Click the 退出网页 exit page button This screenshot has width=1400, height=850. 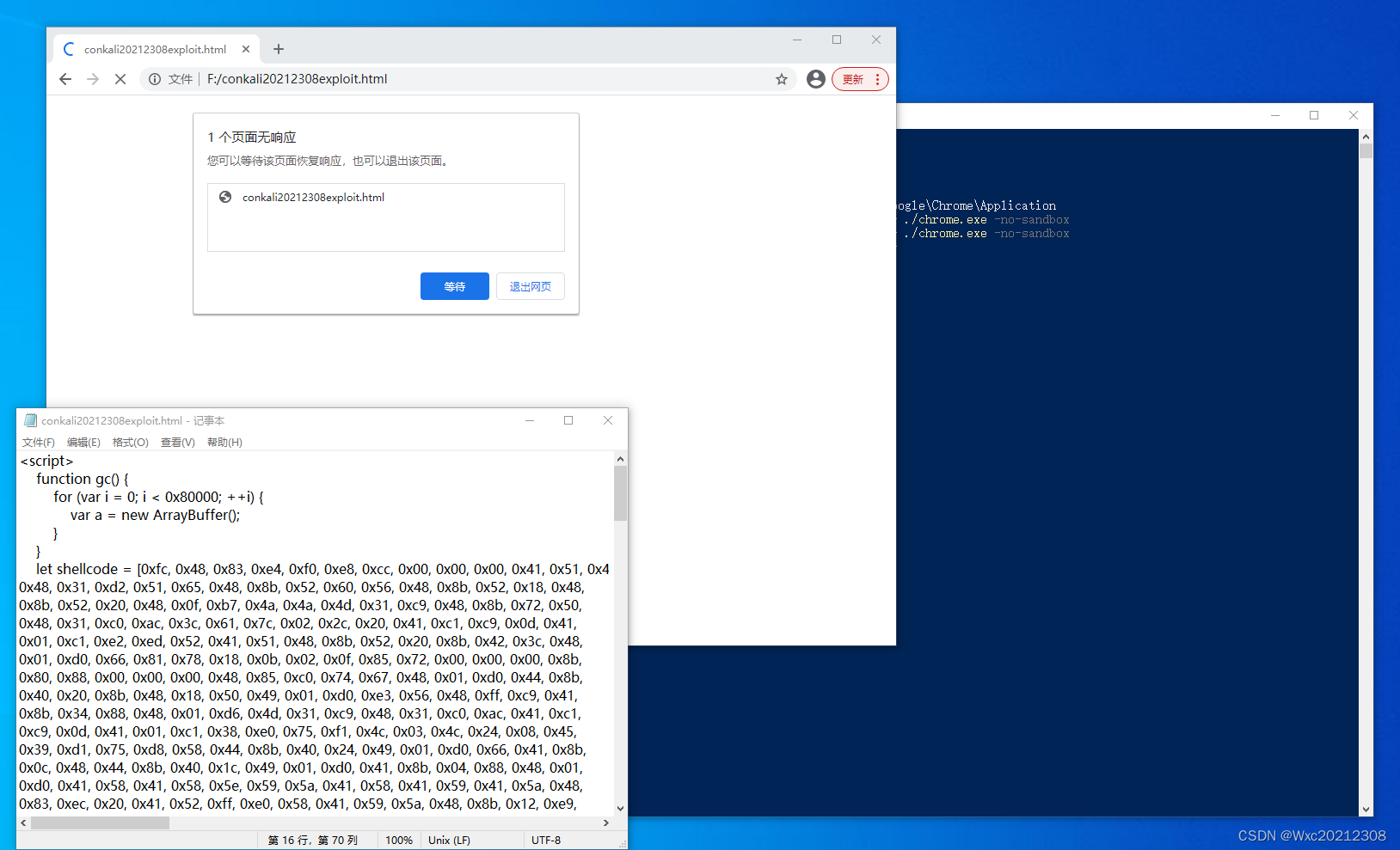click(x=531, y=286)
